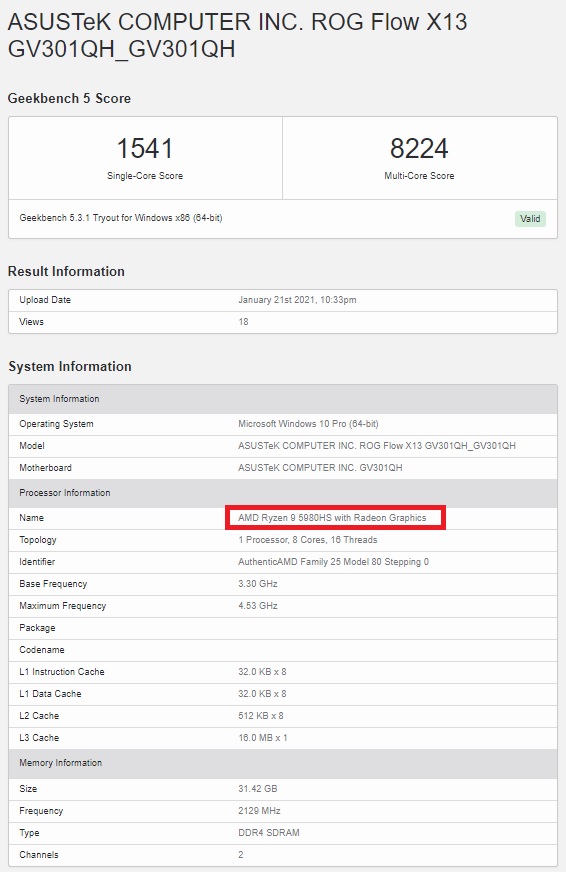Screen dimensions: 566x872
Task: Click the memory Type value DDR4 SDRAM
Action: click(269, 833)
